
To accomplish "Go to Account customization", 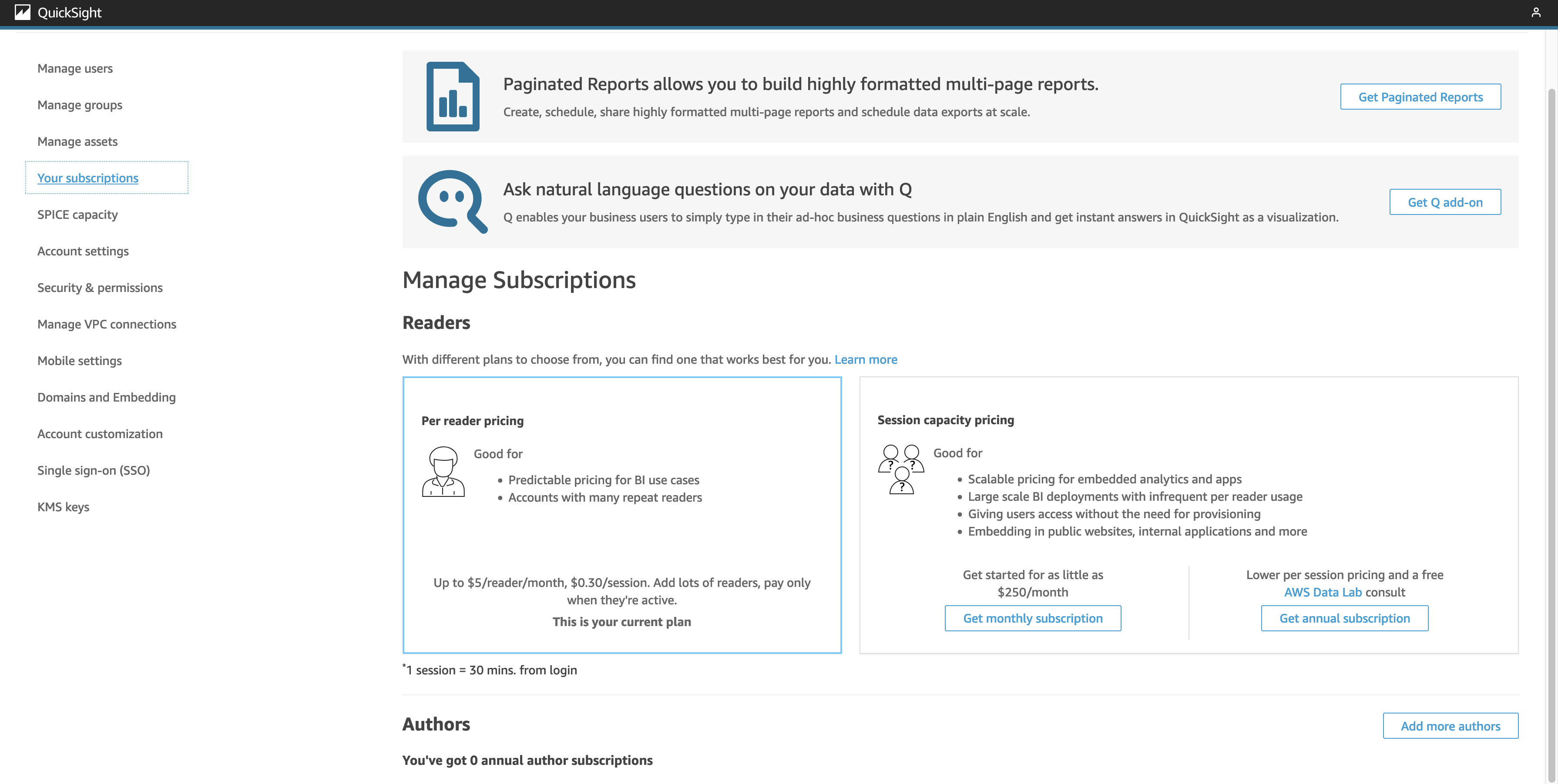I will click(x=100, y=434).
